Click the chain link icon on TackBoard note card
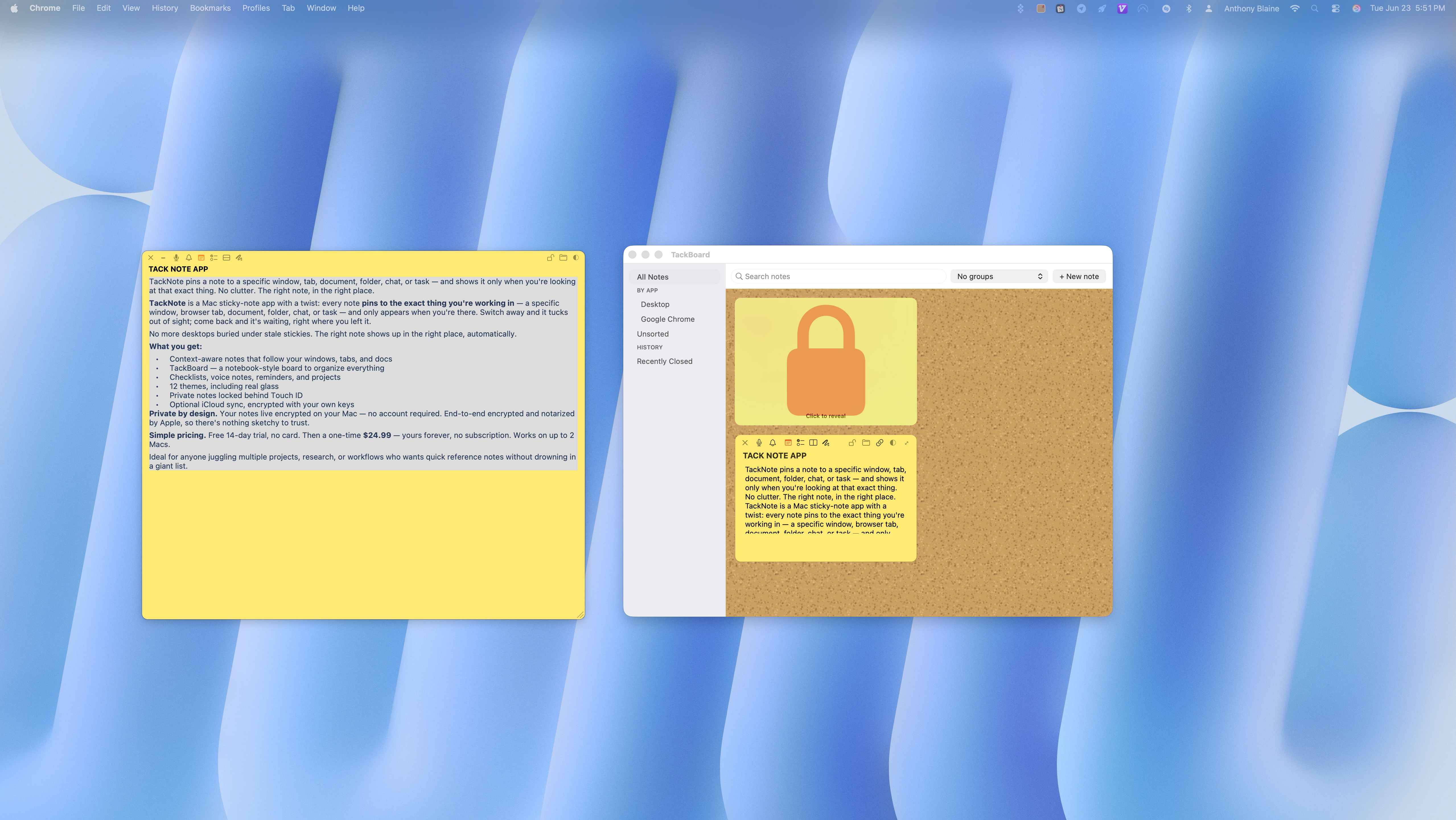This screenshot has width=1456, height=820. (879, 443)
